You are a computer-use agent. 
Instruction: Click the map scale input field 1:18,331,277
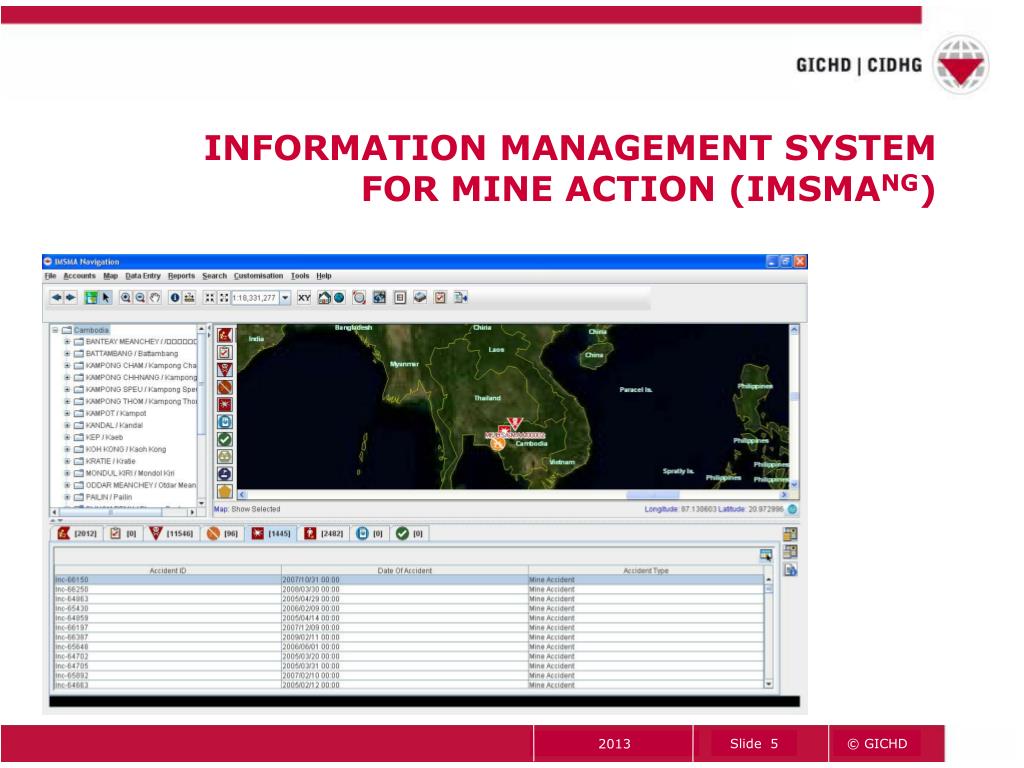(256, 298)
